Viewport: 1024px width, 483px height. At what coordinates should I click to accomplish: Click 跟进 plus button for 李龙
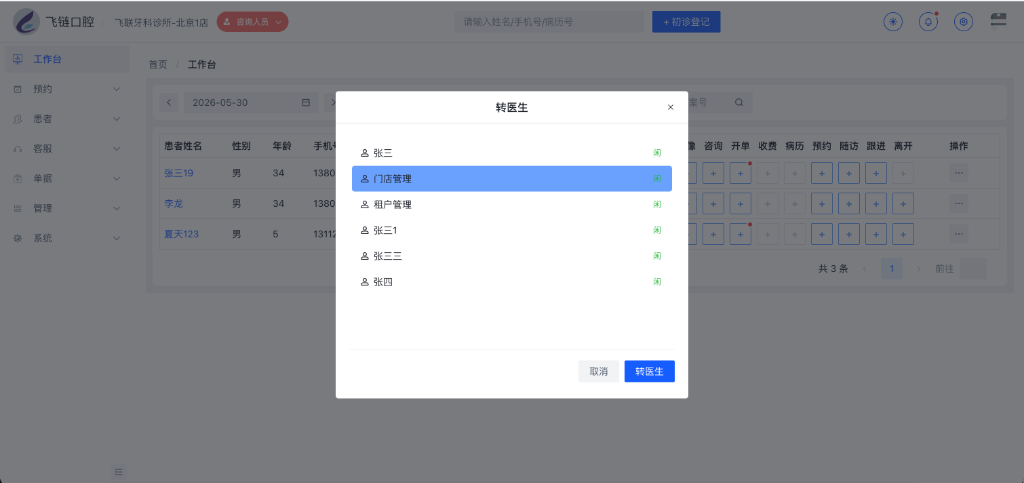coord(876,204)
